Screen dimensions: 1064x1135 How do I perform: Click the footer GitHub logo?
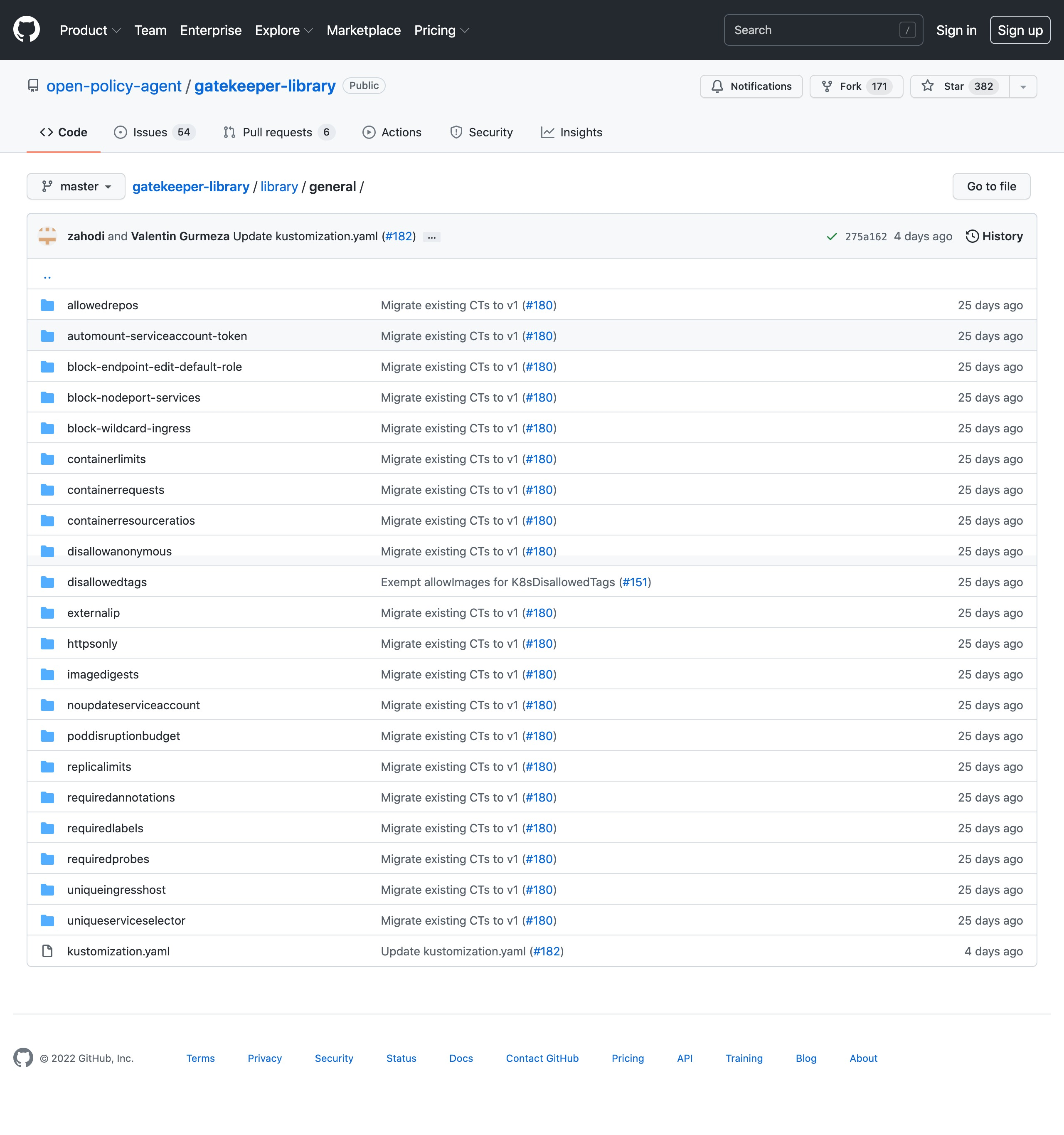point(23,1058)
